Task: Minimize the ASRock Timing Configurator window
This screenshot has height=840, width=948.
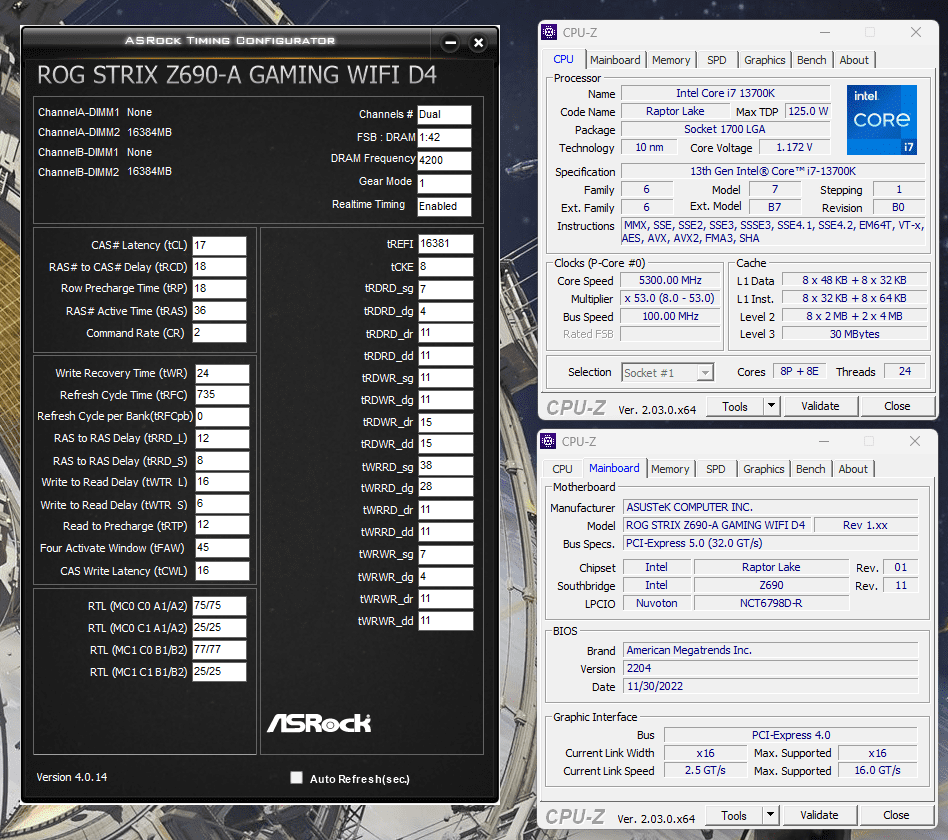Action: 450,42
